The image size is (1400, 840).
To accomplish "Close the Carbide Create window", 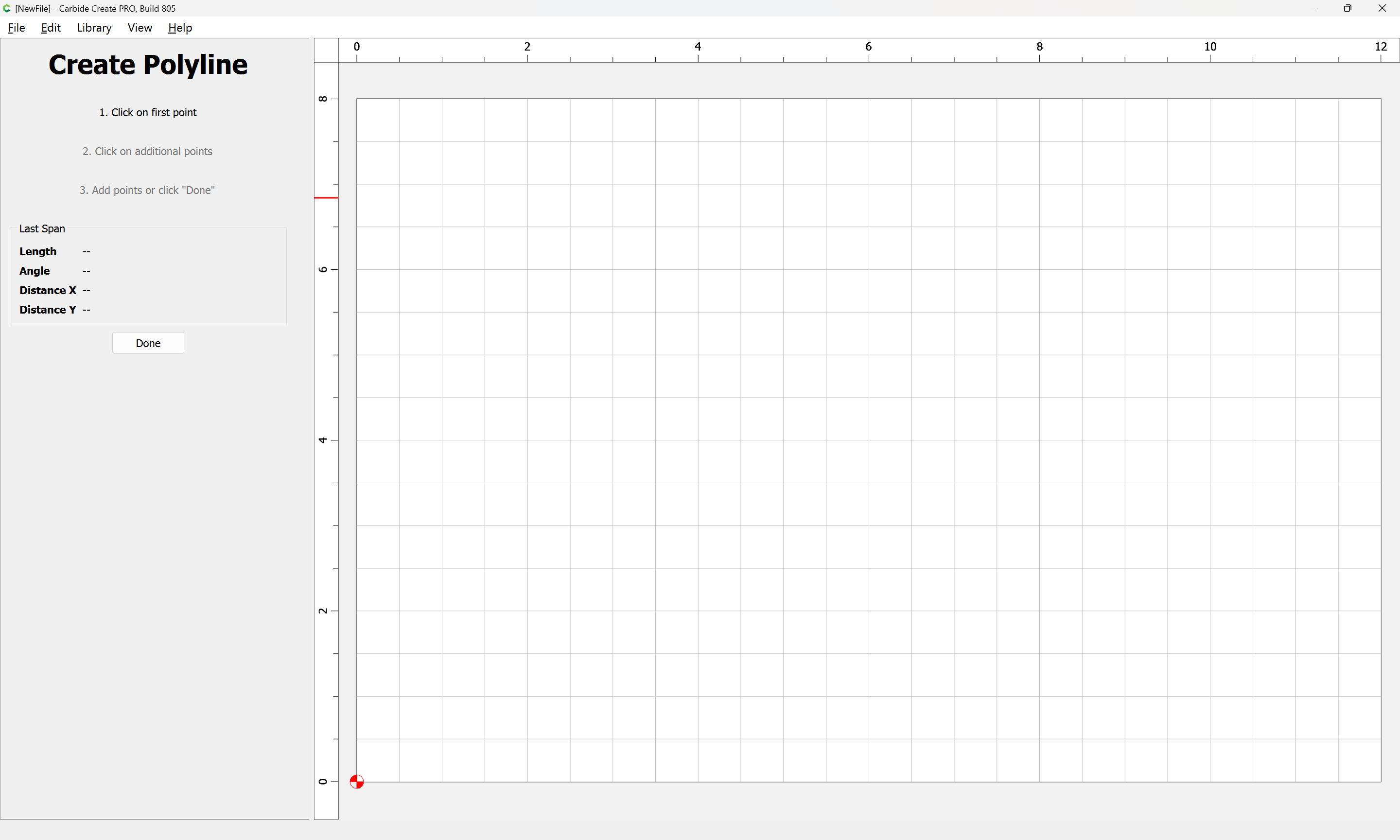I will (1382, 8).
